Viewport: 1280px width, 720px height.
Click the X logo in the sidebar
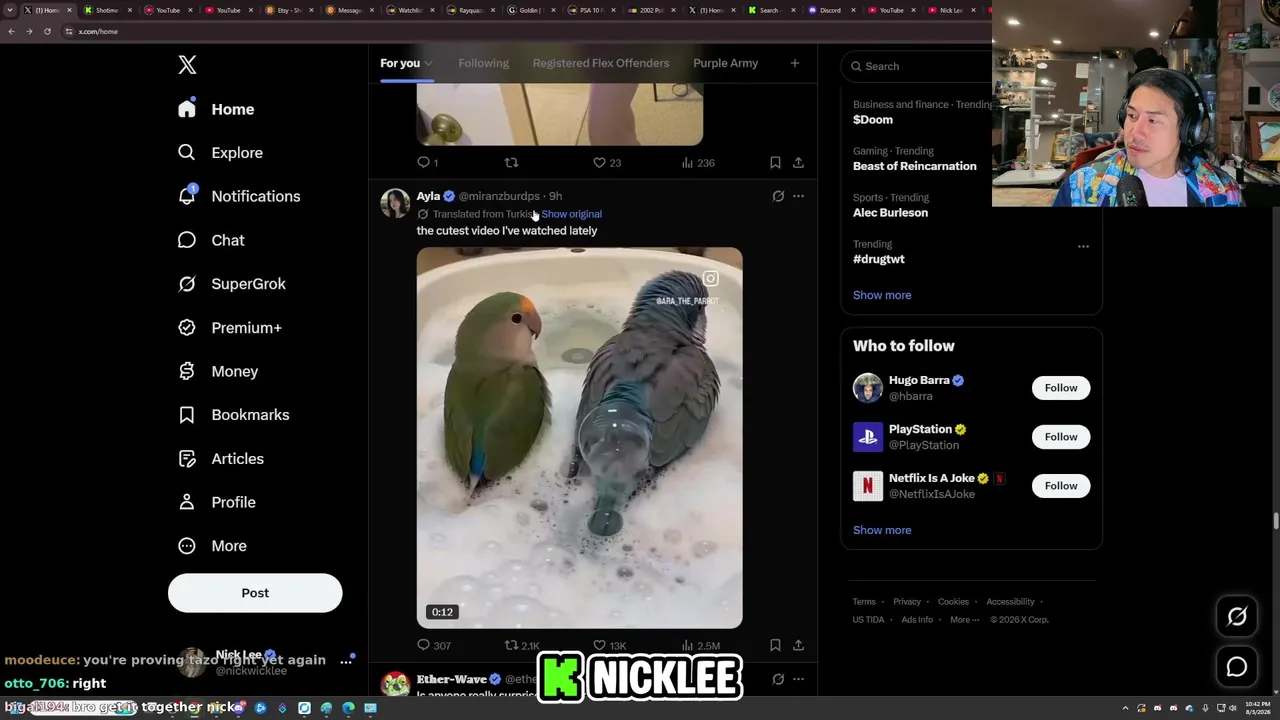click(187, 65)
